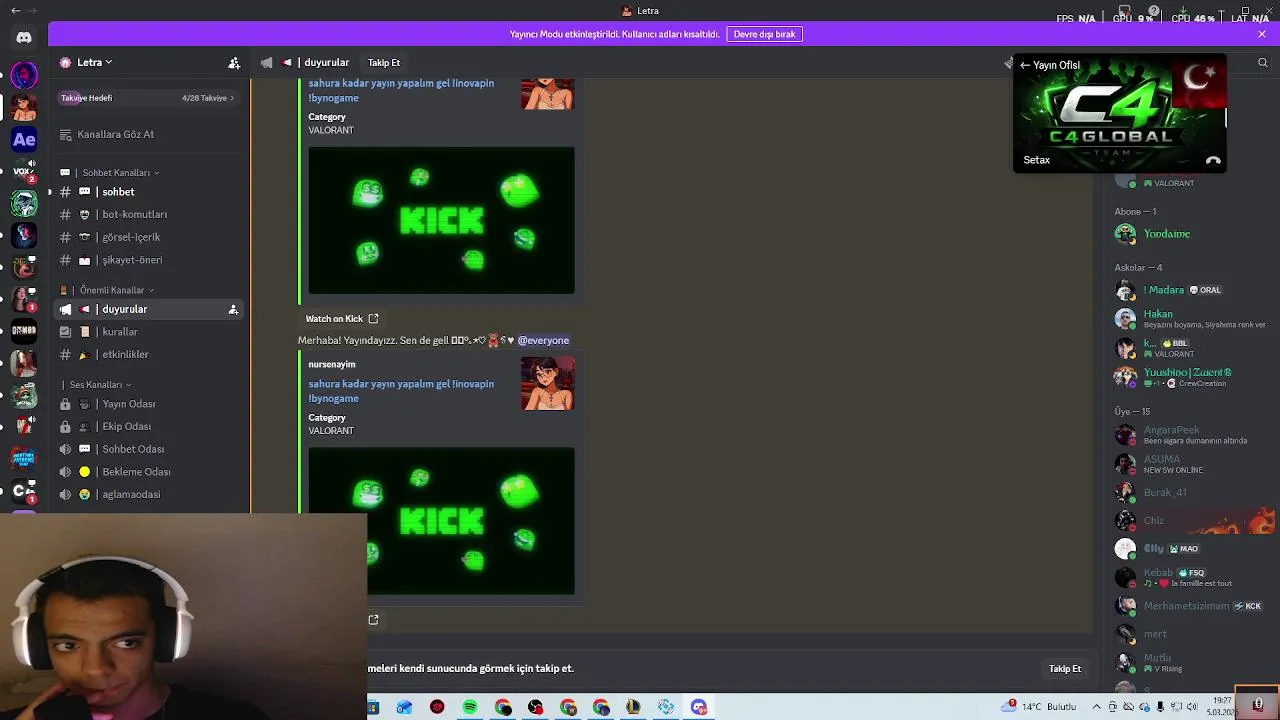Viewport: 1280px width, 720px height.
Task: Open League of Legends taskbar icon
Action: tap(633, 707)
